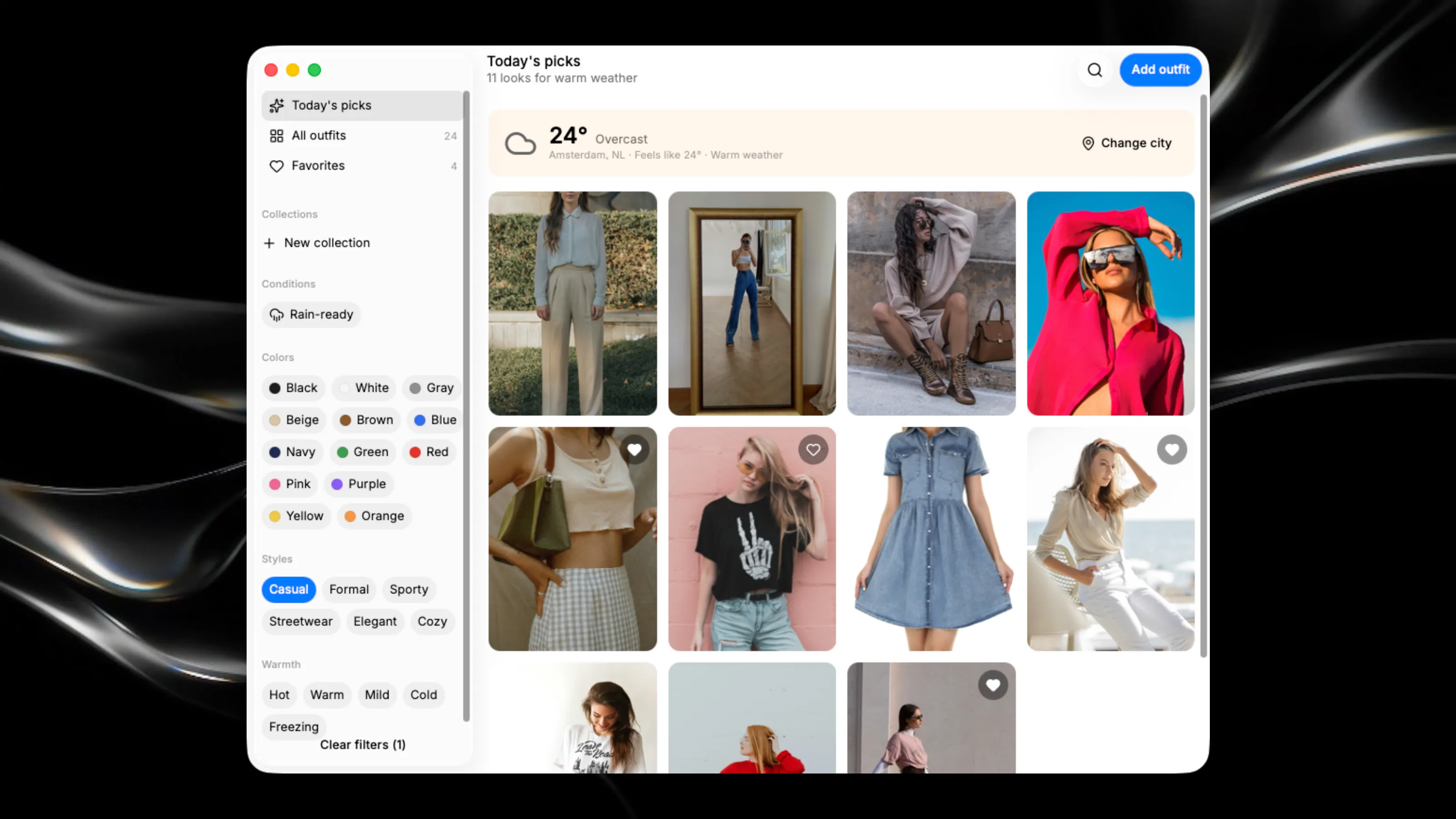Click the plus icon for New collection
The image size is (1456, 819).
point(269,243)
